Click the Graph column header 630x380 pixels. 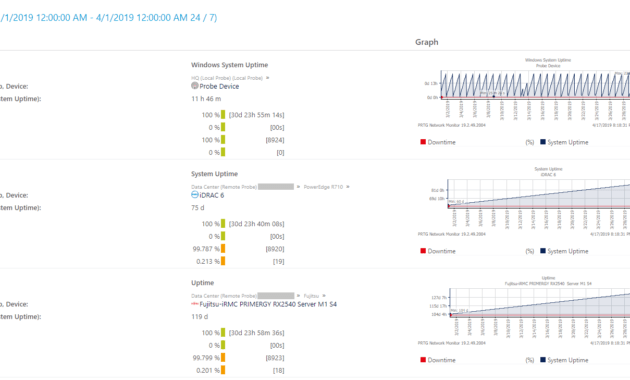click(x=427, y=42)
